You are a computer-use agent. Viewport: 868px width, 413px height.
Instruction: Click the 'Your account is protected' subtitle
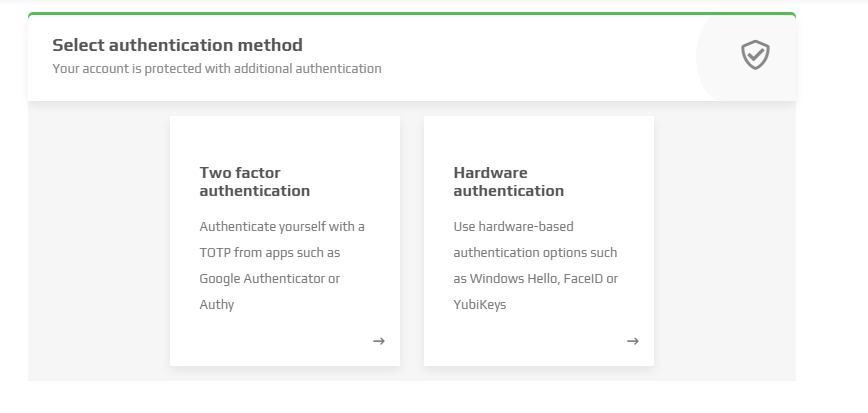coord(217,69)
